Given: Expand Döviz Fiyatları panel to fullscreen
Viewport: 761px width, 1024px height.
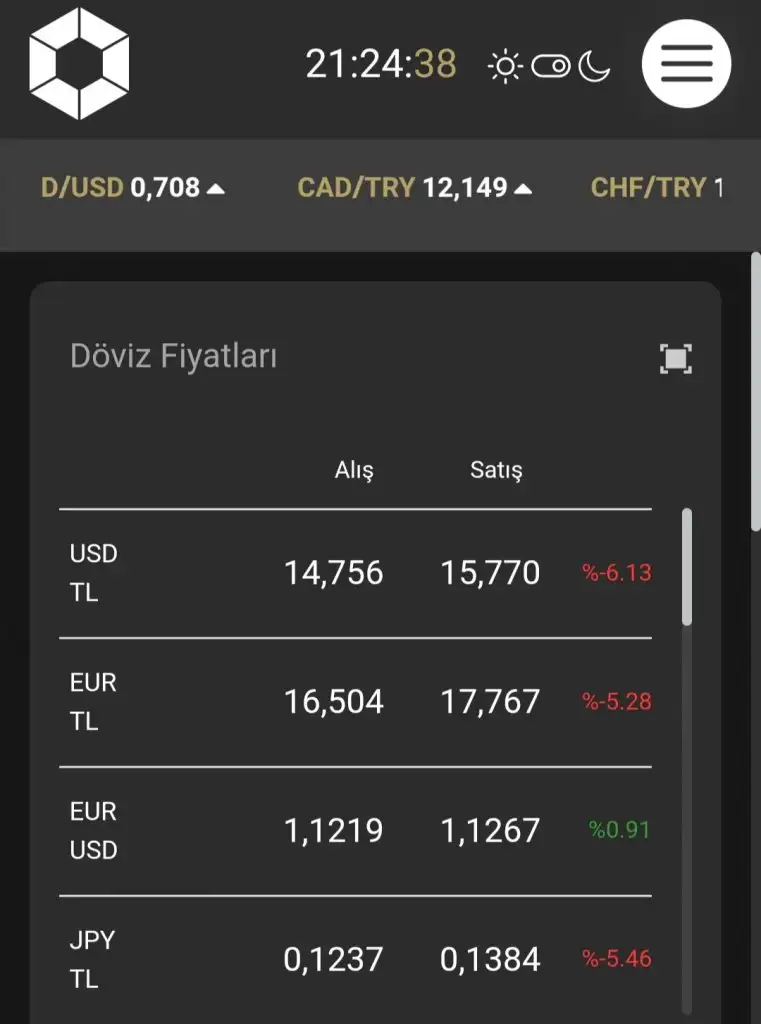Looking at the screenshot, I should (676, 359).
